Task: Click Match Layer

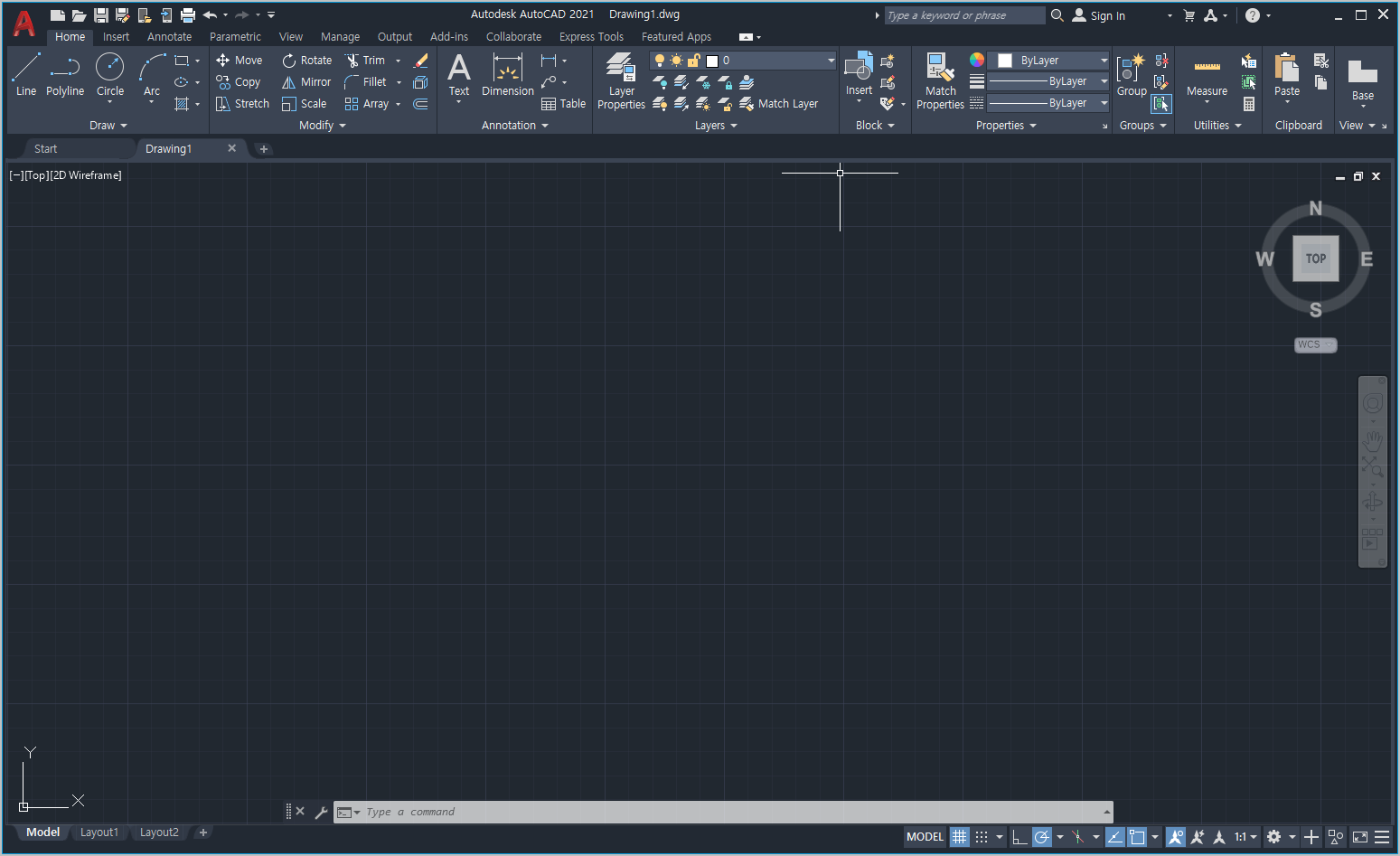Action: click(x=778, y=104)
